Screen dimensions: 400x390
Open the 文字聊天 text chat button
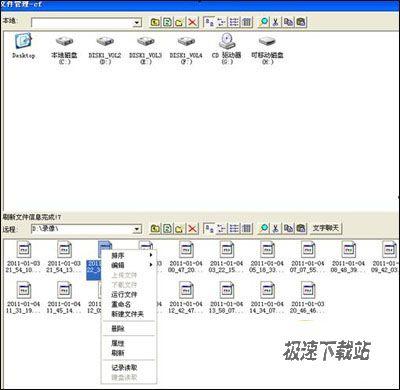pos(326,228)
